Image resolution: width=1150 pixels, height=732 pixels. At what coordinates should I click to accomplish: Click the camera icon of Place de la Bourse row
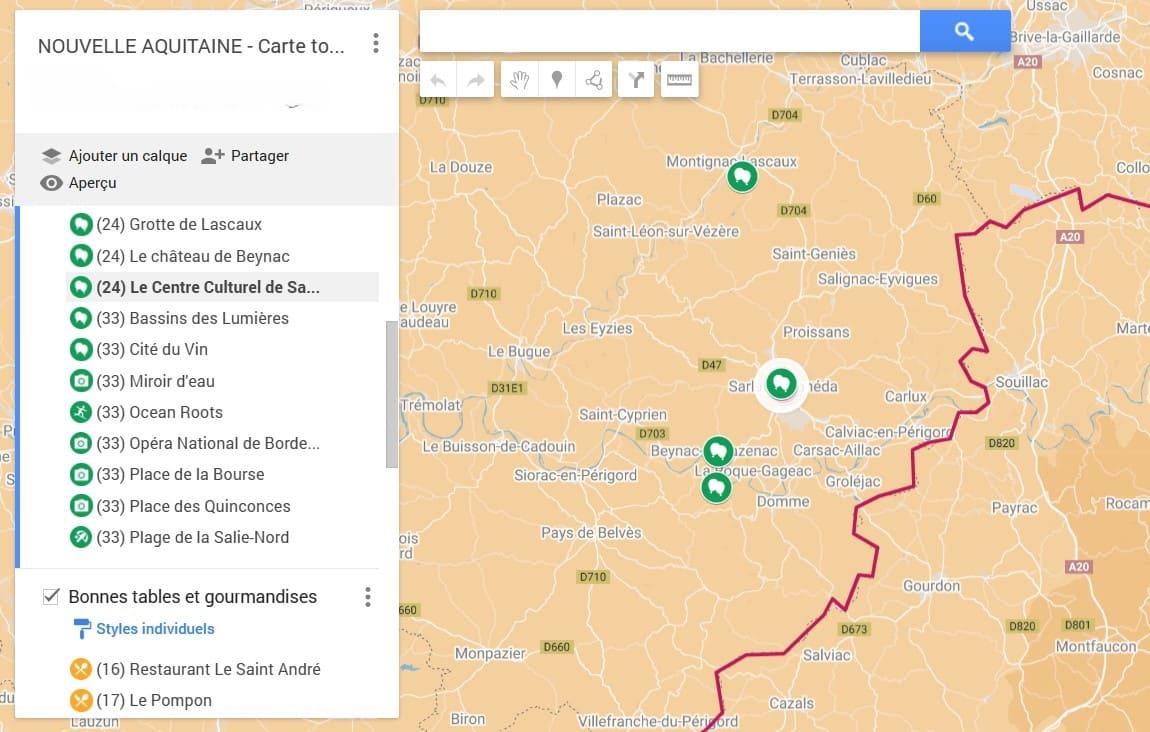click(81, 475)
